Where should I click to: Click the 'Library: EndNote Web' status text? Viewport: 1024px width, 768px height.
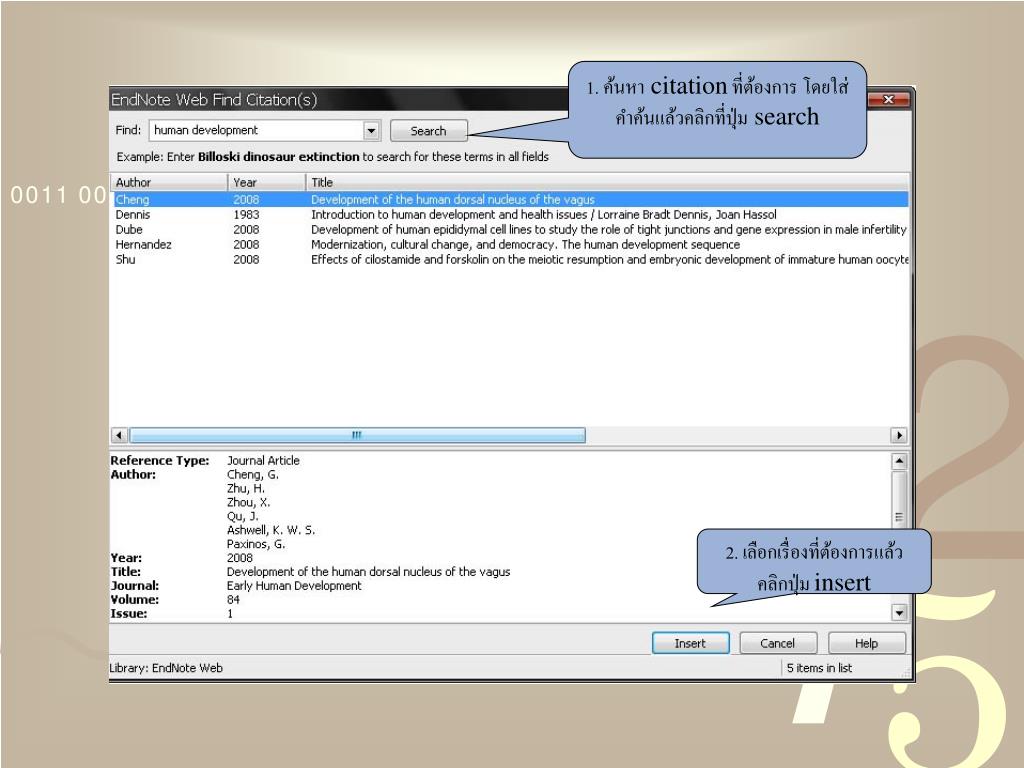pyautogui.click(x=166, y=667)
